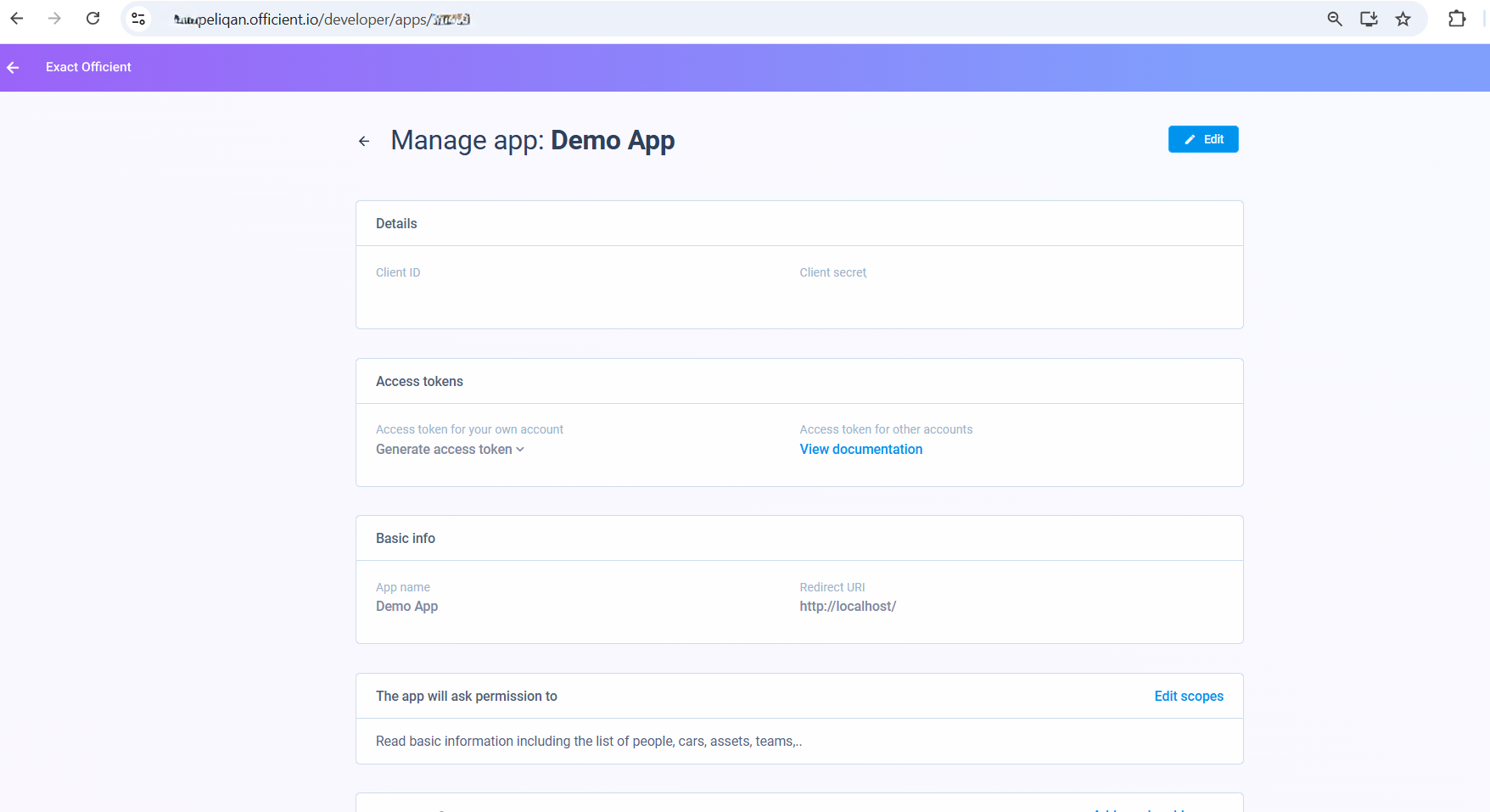Bookmark this page with the star icon

point(1403,19)
